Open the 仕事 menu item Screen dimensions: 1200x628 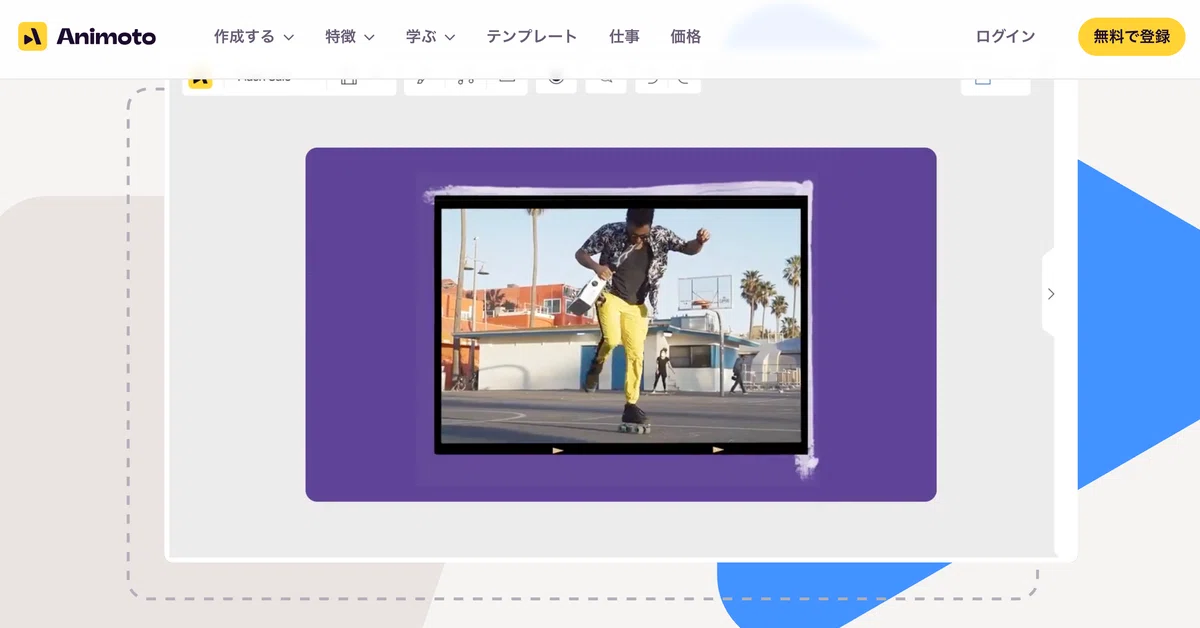tap(624, 37)
